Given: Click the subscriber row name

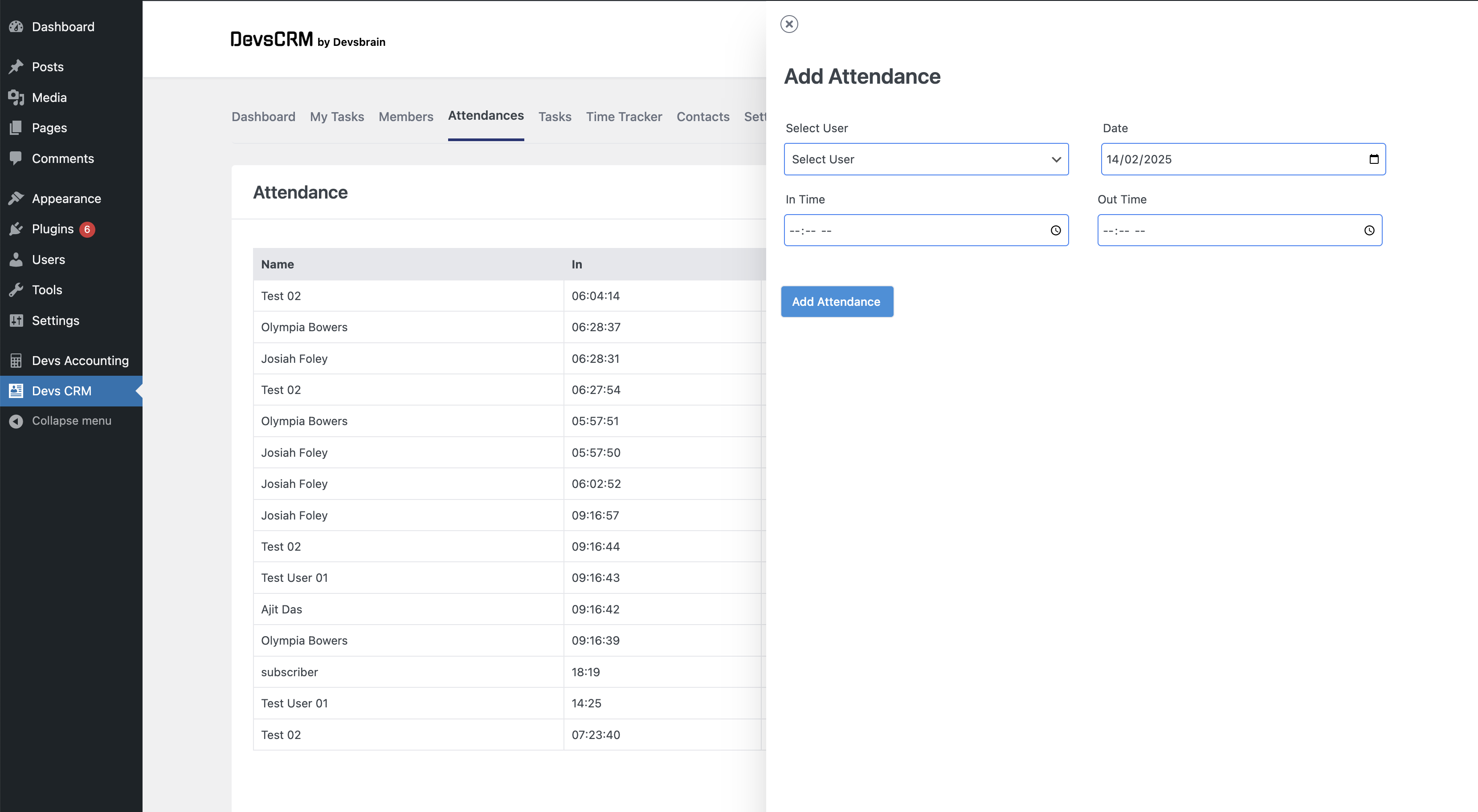Looking at the screenshot, I should [x=289, y=672].
